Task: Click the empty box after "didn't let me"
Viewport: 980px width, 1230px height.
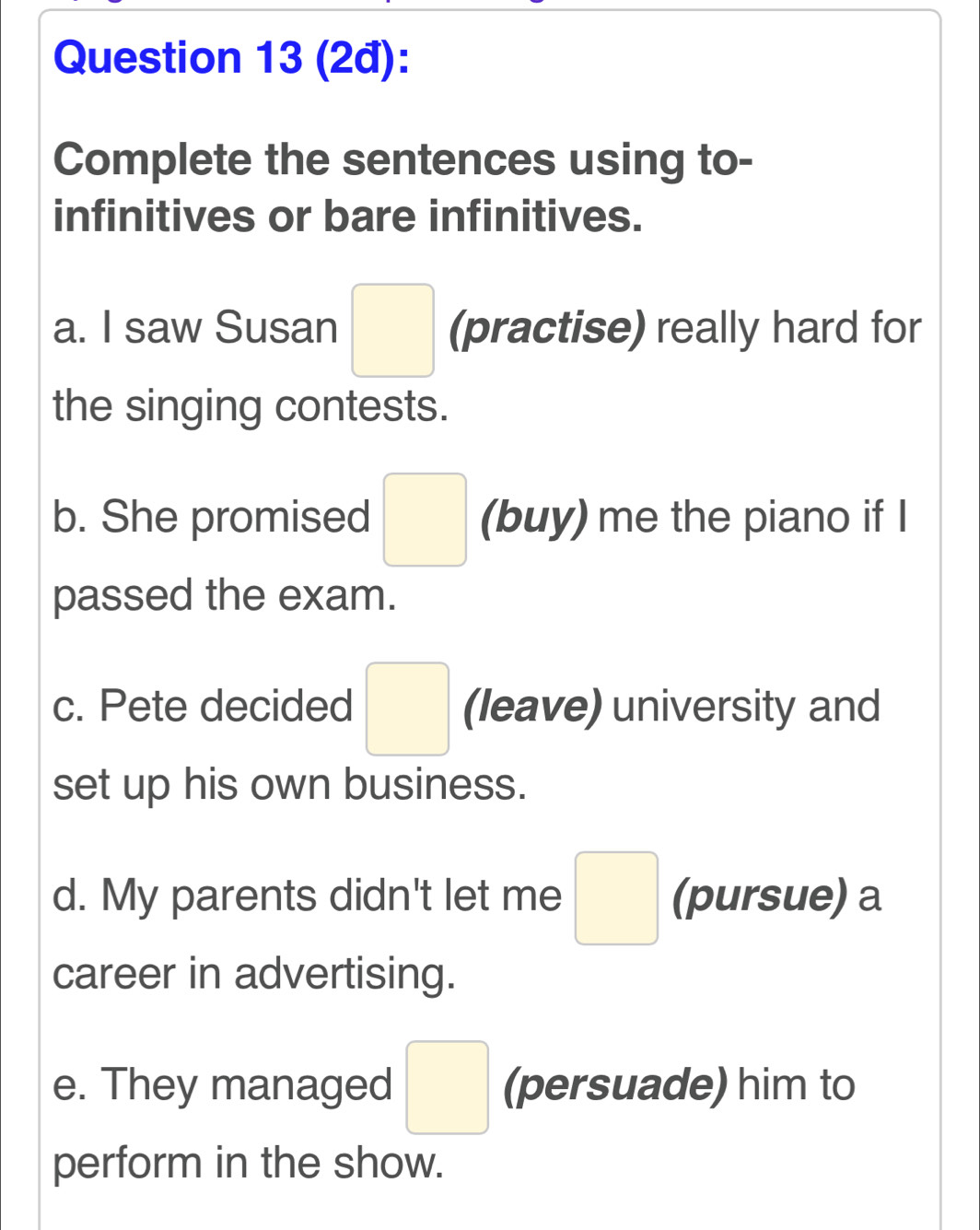Action: click(x=616, y=898)
